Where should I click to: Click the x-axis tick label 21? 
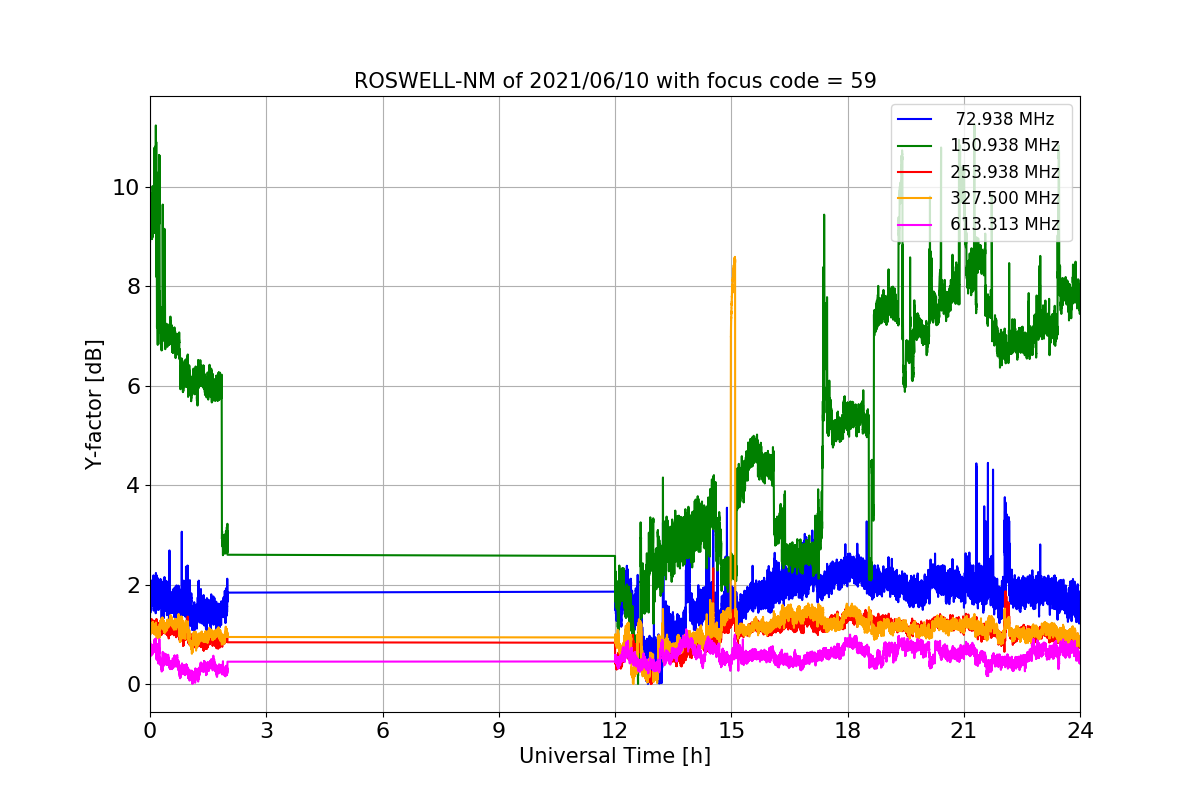[964, 731]
